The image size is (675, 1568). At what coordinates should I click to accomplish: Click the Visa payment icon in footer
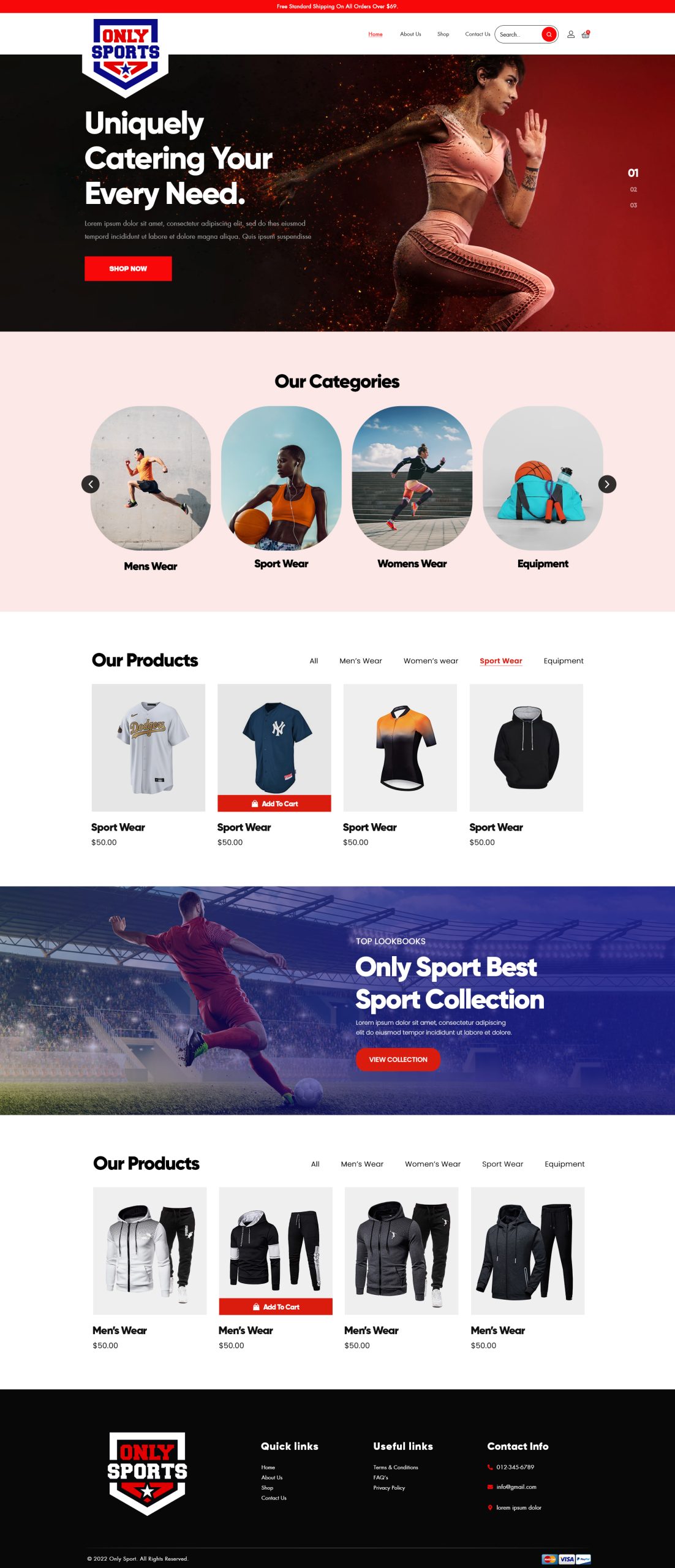pos(567,1559)
